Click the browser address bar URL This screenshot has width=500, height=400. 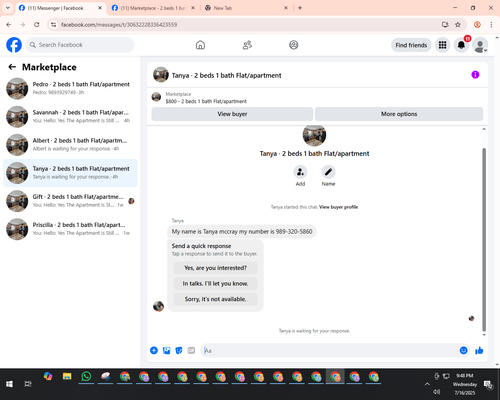[119, 25]
